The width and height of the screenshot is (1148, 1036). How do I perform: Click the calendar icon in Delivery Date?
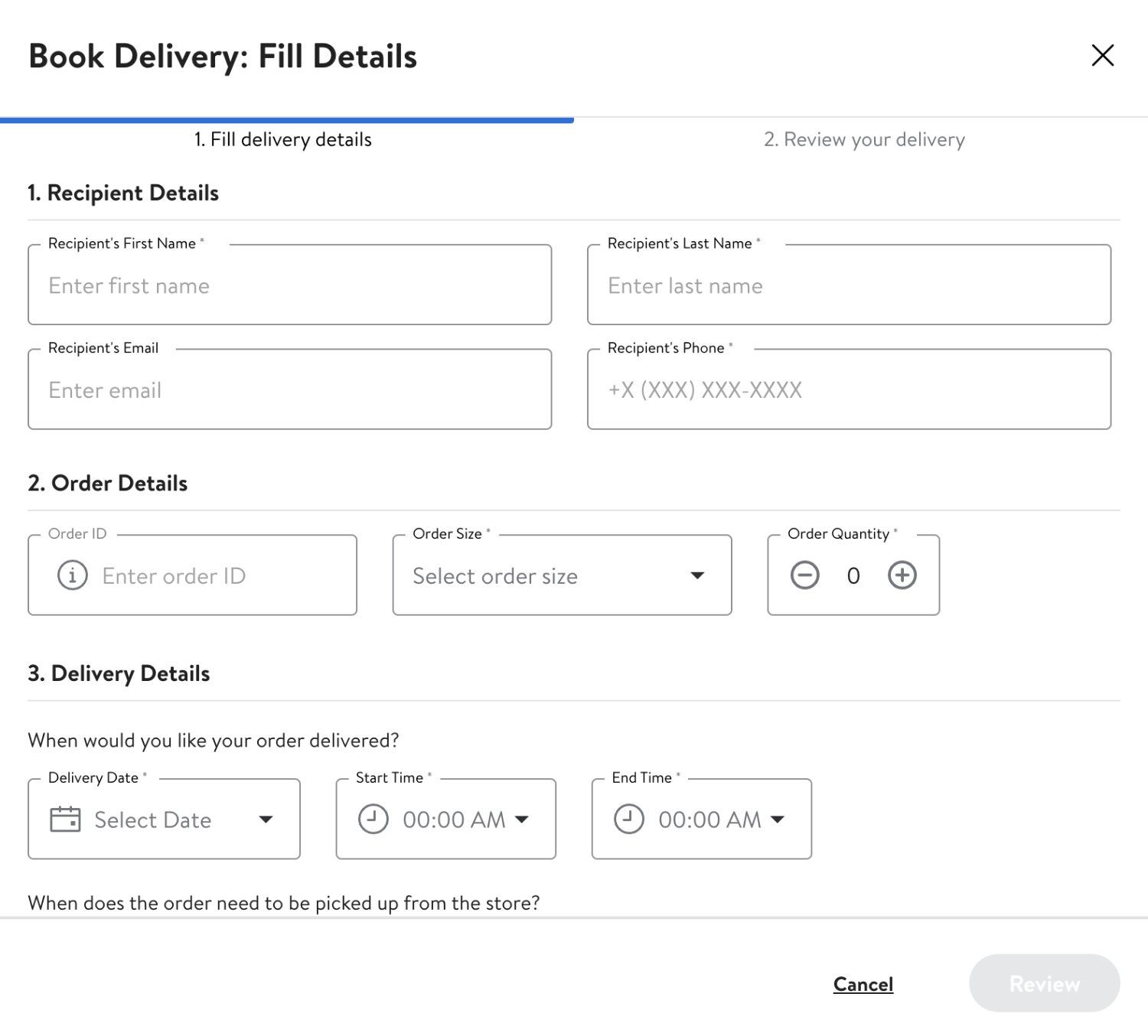tap(64, 819)
